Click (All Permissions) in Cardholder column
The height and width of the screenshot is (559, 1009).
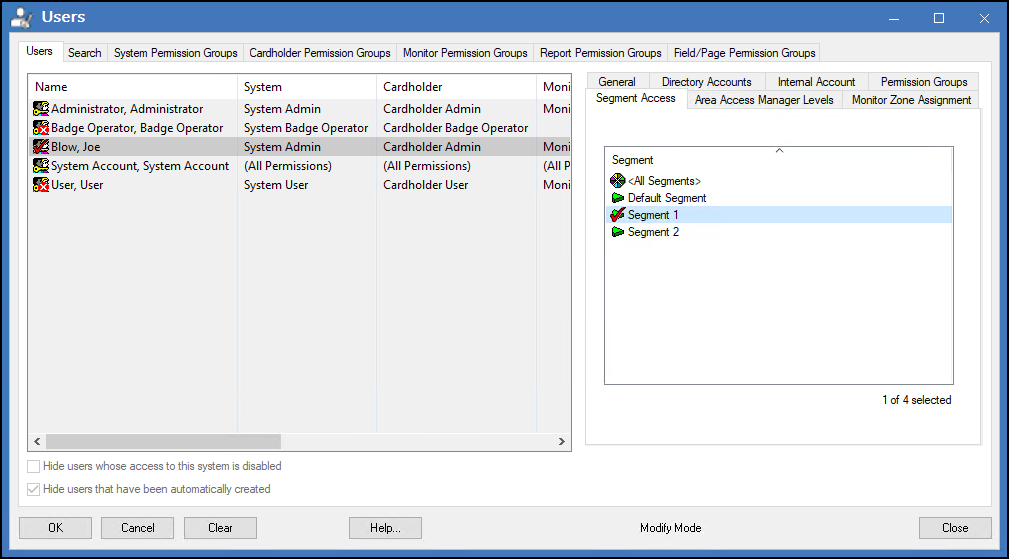[x=427, y=166]
